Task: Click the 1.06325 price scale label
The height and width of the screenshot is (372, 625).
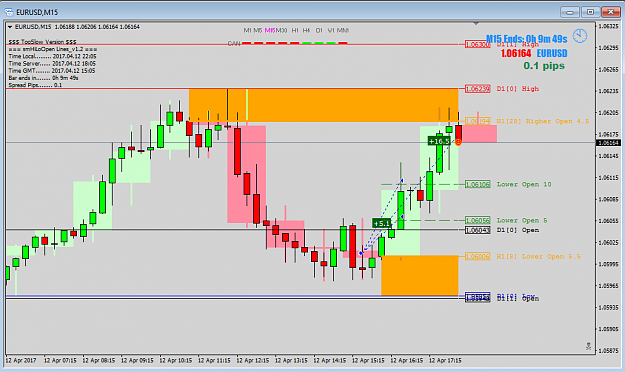Action: (608, 26)
